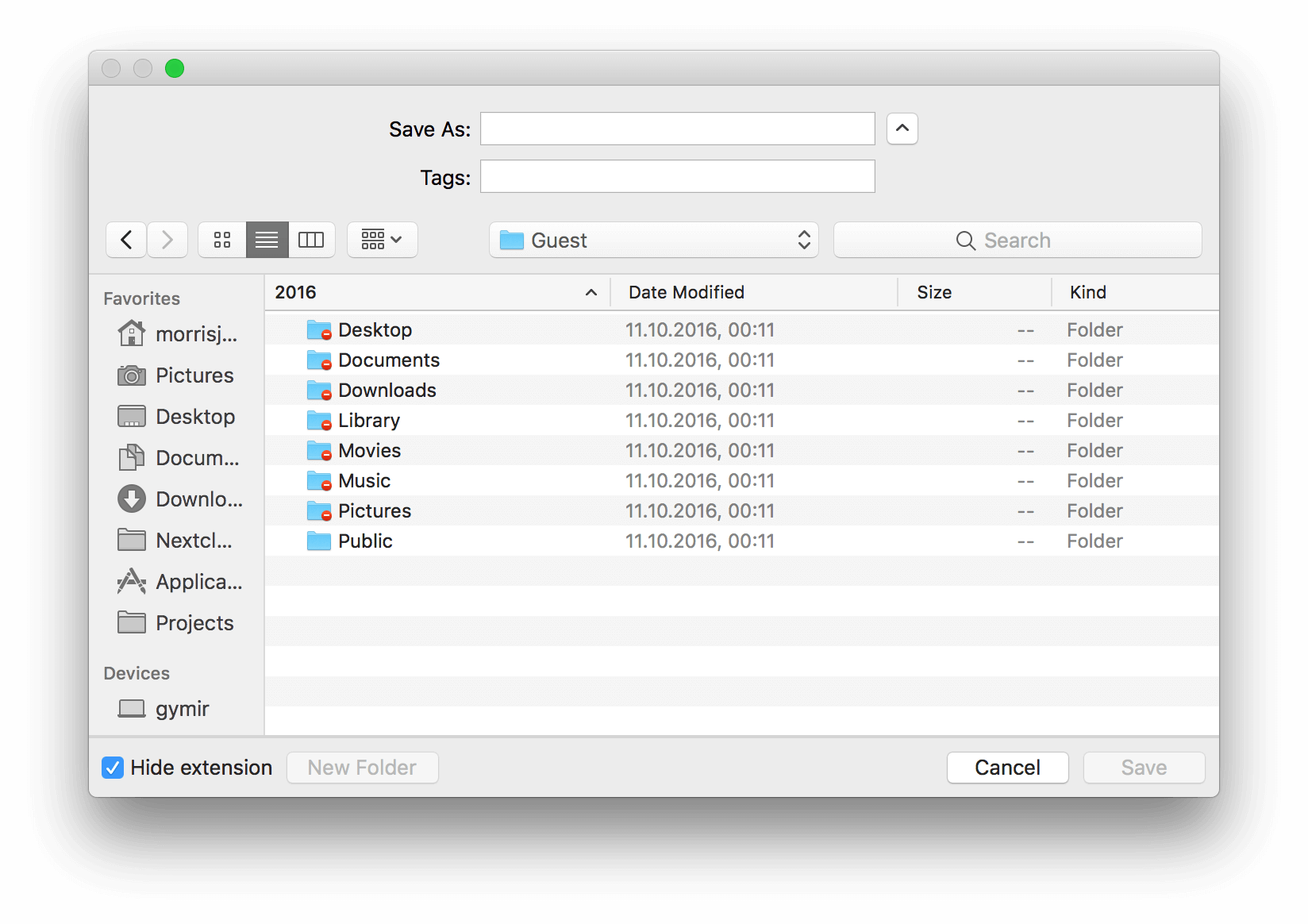
Task: Sort files by Date Modified column
Action: (686, 292)
